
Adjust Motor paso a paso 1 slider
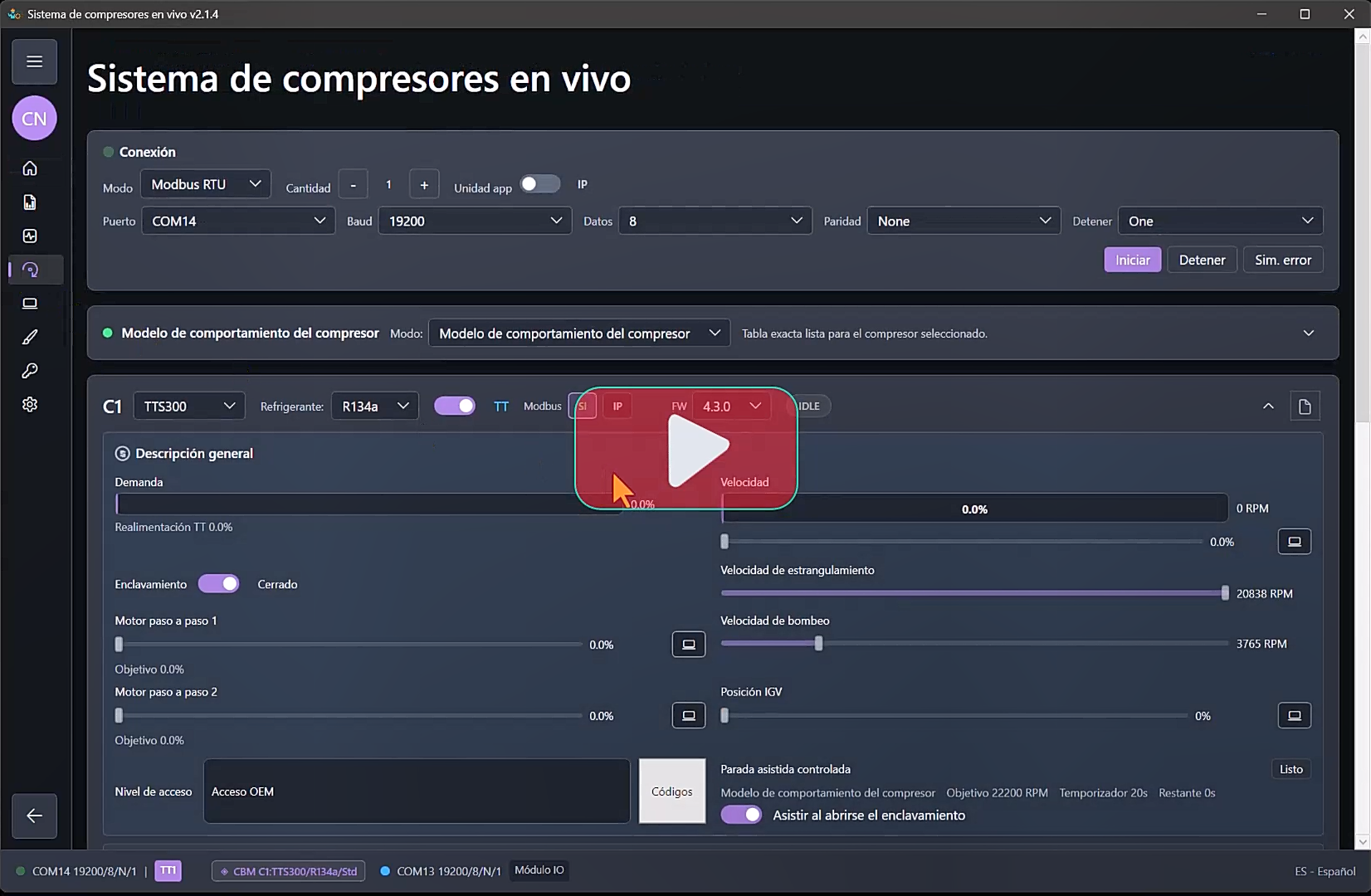coord(350,645)
